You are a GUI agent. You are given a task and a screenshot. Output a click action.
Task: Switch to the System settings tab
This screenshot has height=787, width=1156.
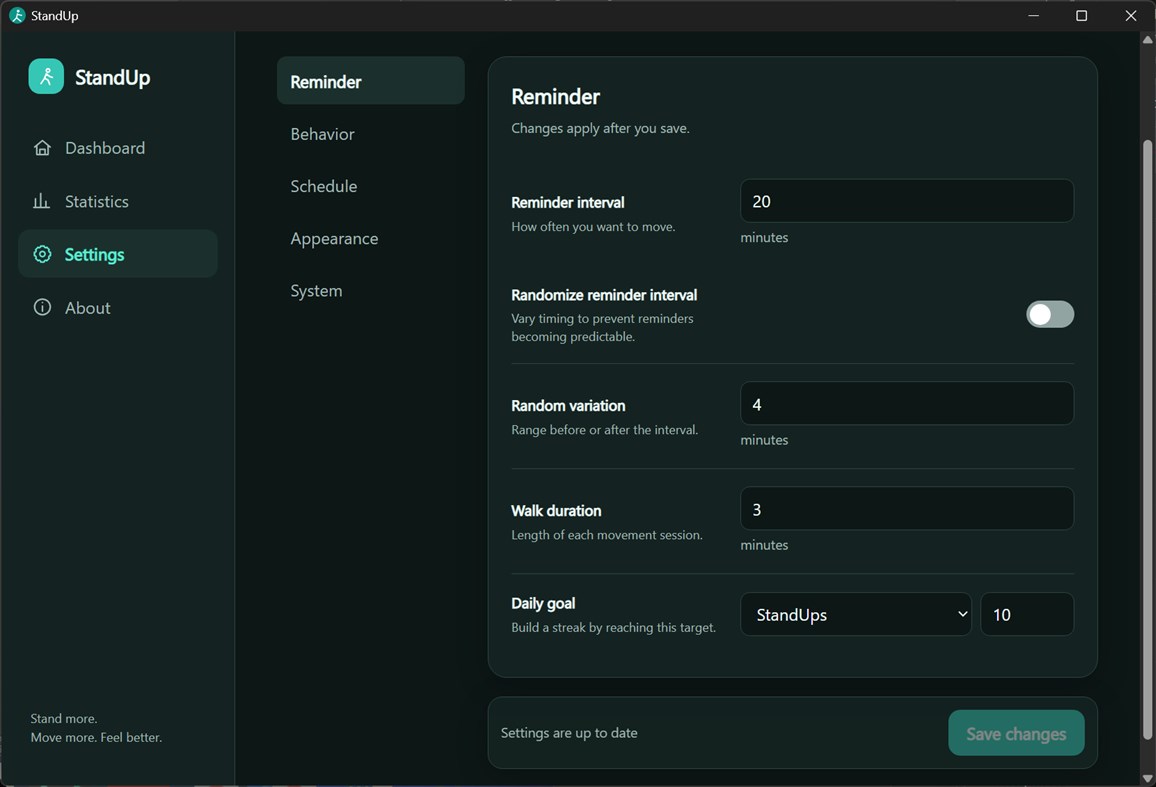[370, 291]
